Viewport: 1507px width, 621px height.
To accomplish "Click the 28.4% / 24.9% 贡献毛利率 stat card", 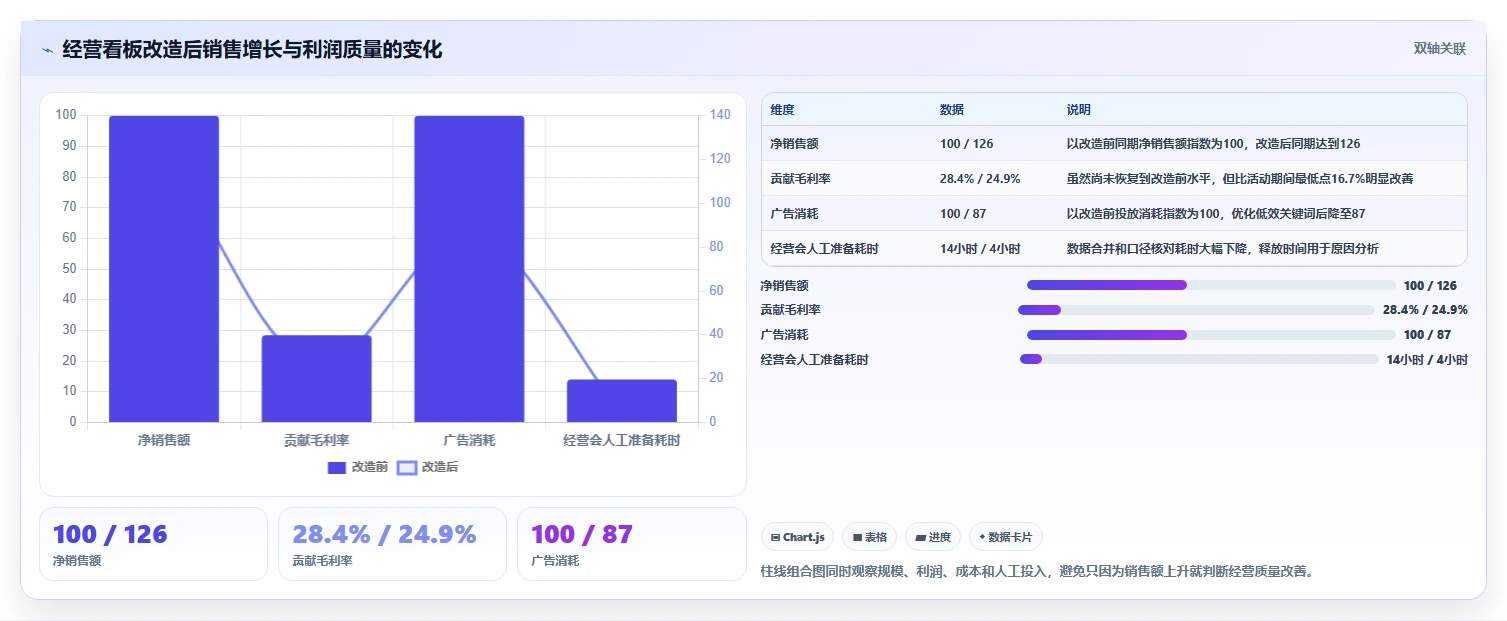I will coord(392,544).
